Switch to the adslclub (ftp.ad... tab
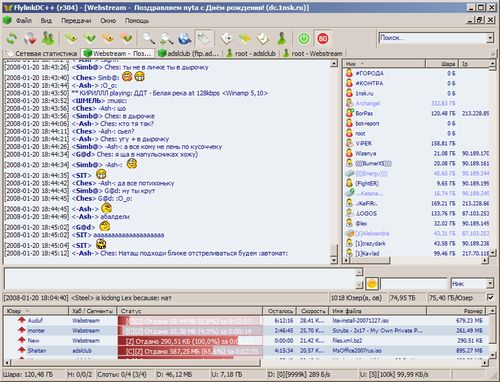The width and height of the screenshot is (500, 382). pos(188,53)
